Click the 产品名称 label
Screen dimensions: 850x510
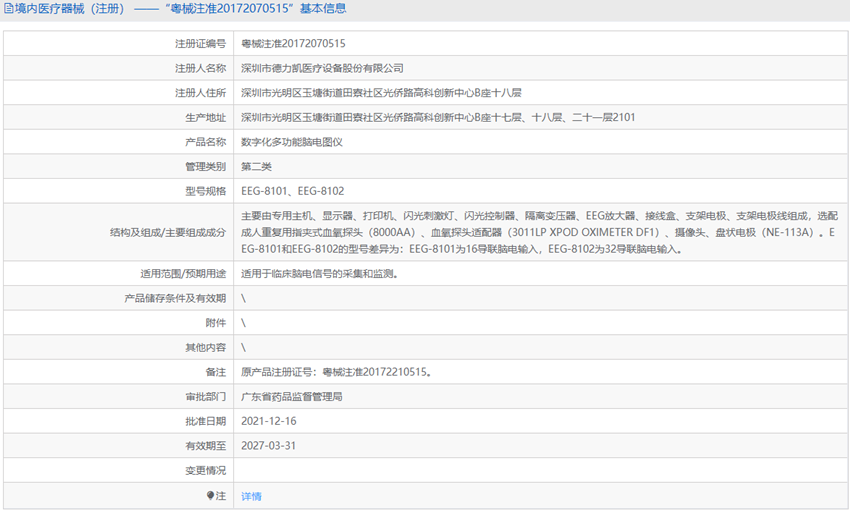(205, 142)
